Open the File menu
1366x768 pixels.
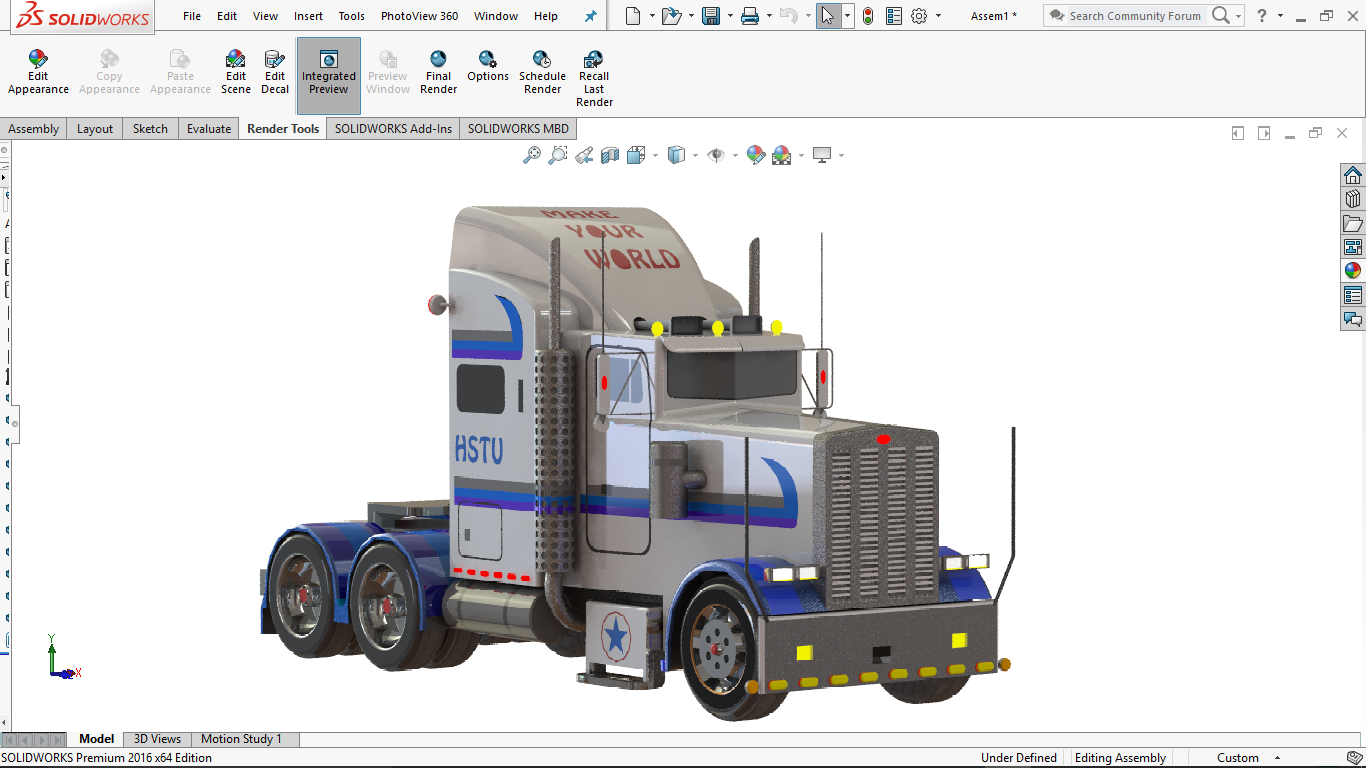coord(192,16)
